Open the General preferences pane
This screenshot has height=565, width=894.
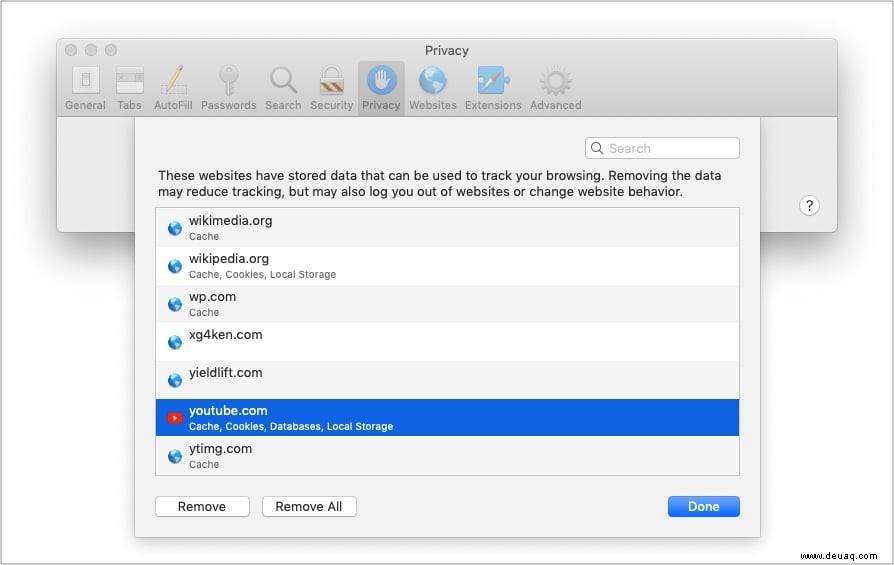click(x=86, y=88)
